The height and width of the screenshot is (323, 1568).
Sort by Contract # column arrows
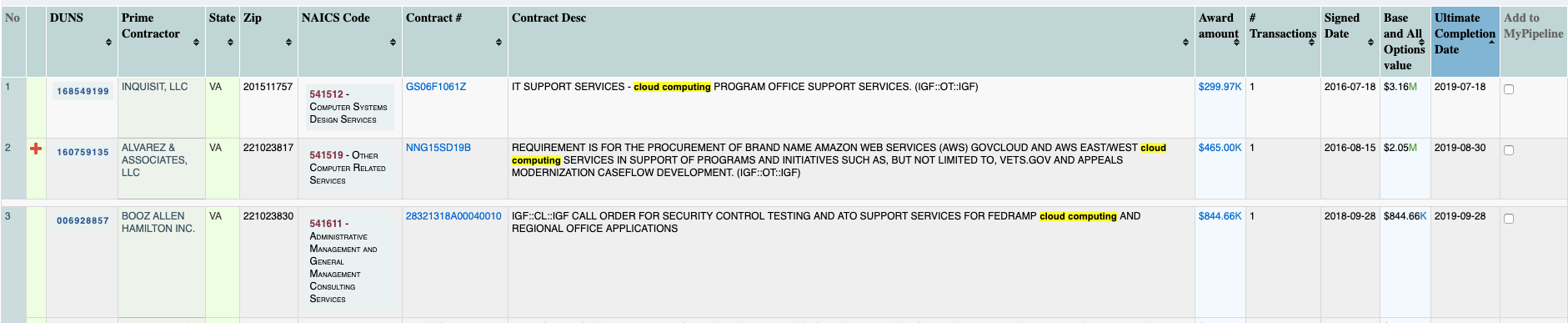pos(498,42)
